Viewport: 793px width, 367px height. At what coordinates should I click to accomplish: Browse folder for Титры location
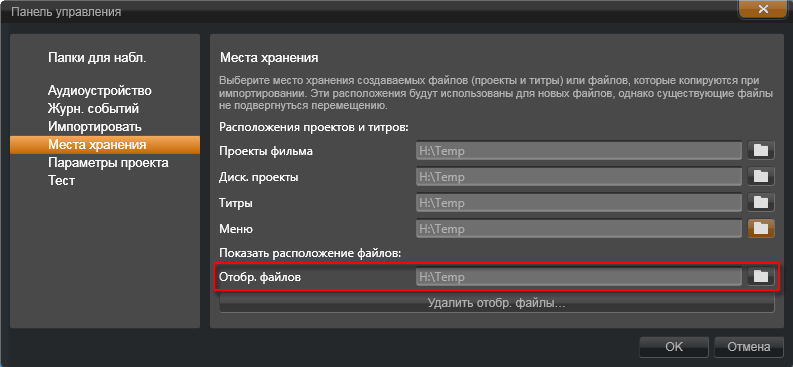coord(761,203)
